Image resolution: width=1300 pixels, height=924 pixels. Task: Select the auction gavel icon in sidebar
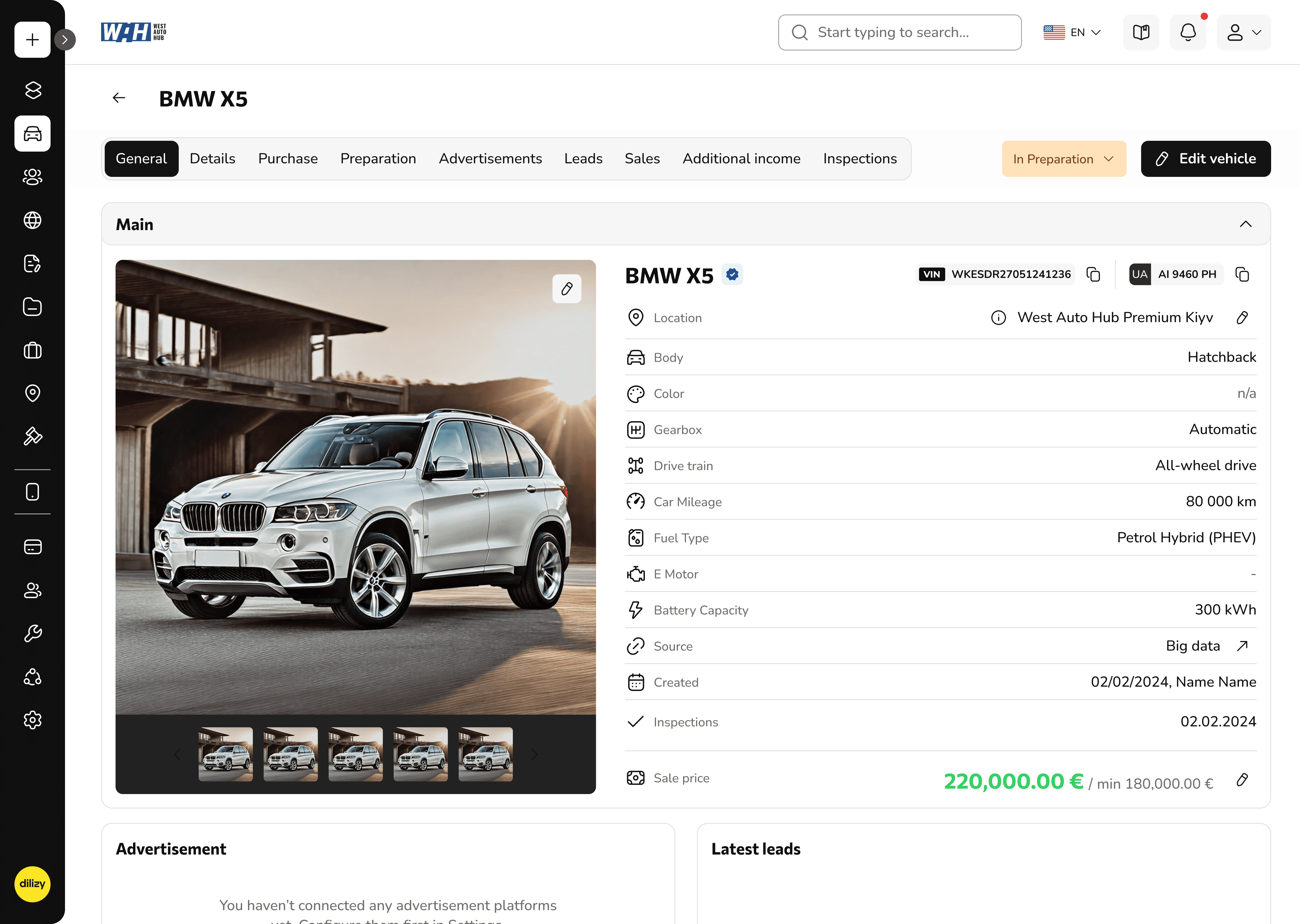click(x=32, y=436)
